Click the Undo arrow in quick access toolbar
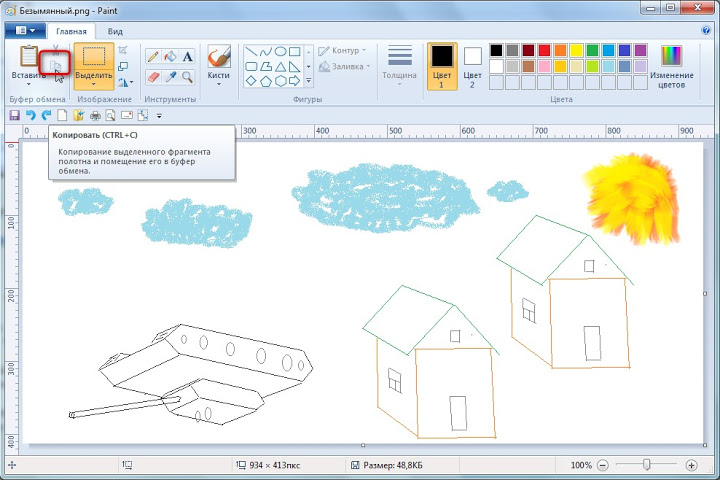Image resolution: width=720 pixels, height=480 pixels. [x=30, y=116]
